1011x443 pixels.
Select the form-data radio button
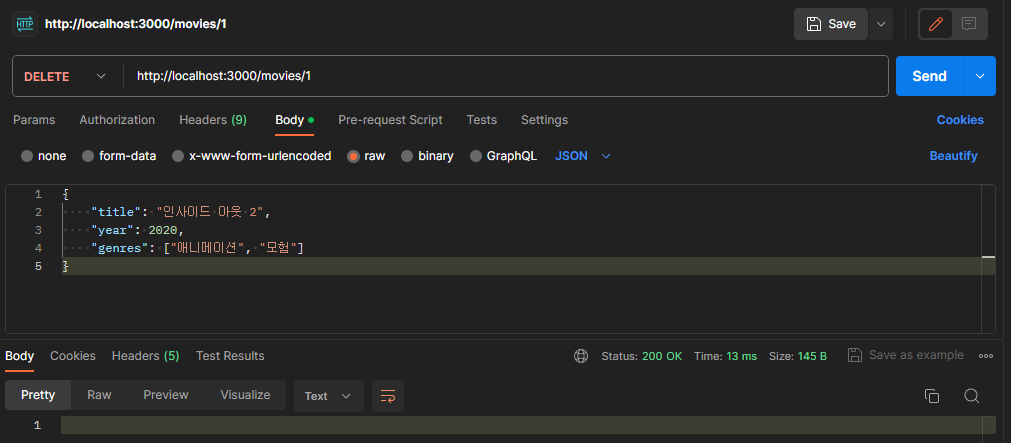(x=88, y=156)
